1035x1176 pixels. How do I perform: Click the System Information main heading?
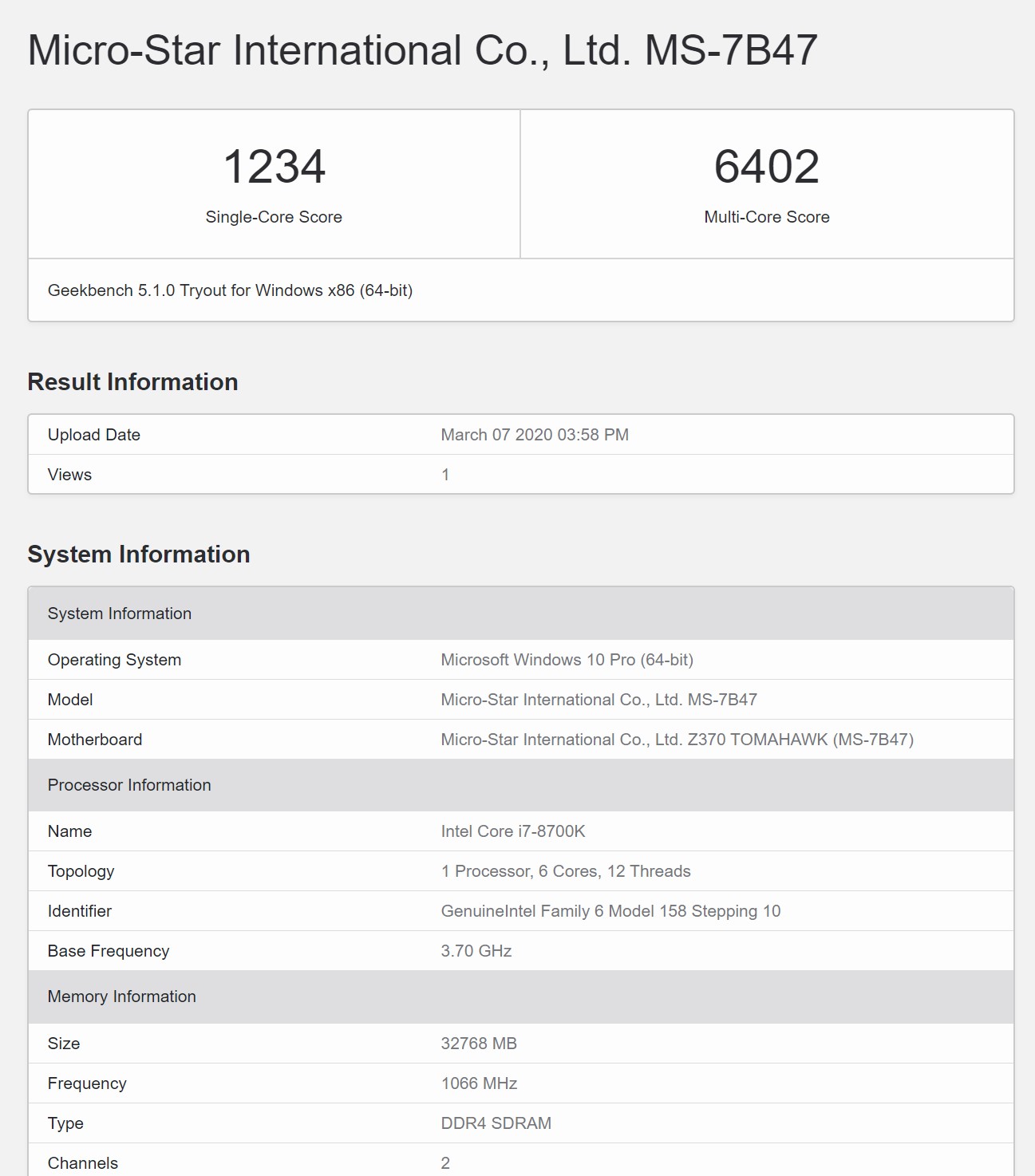[x=139, y=554]
